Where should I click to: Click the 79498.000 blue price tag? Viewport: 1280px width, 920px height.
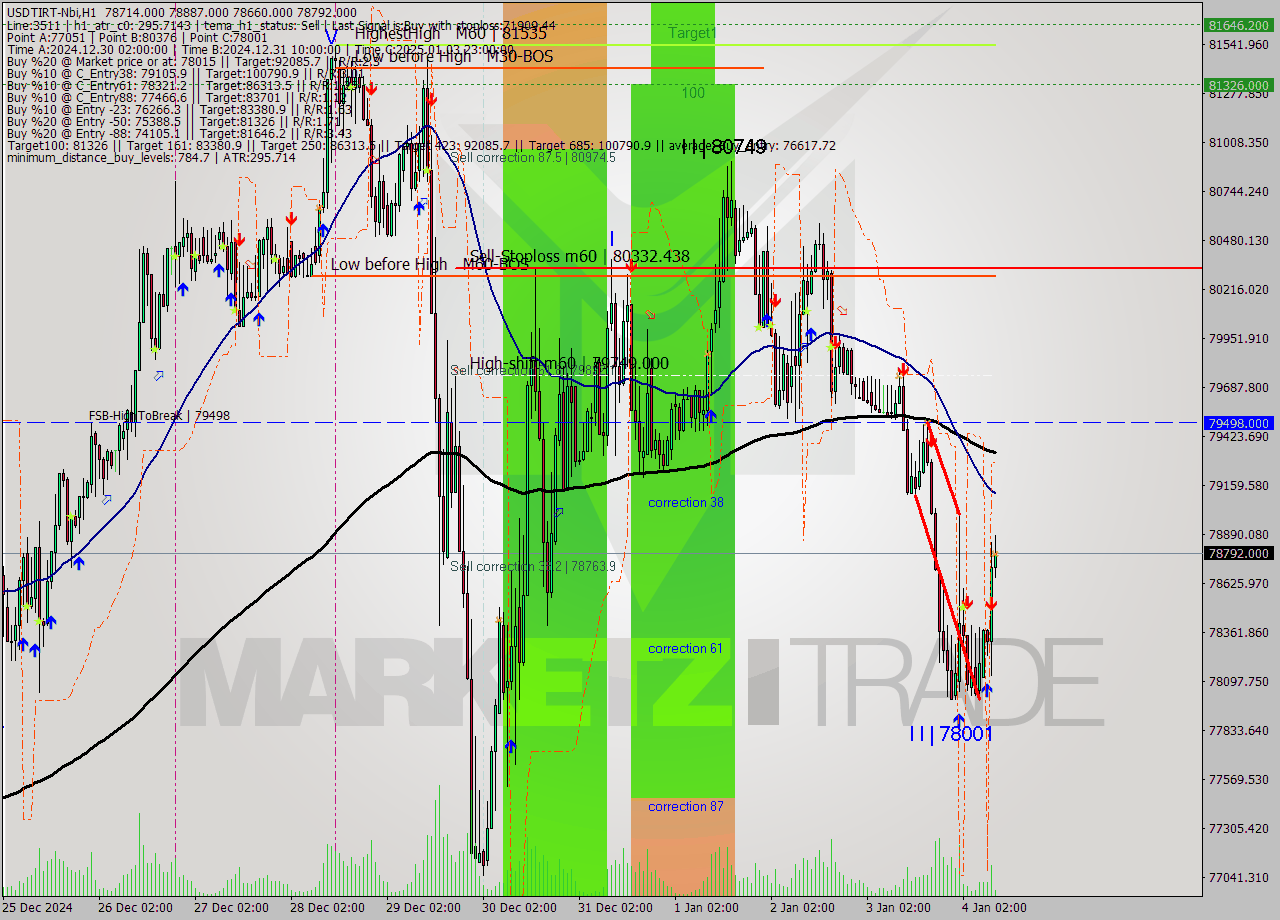click(x=1239, y=423)
